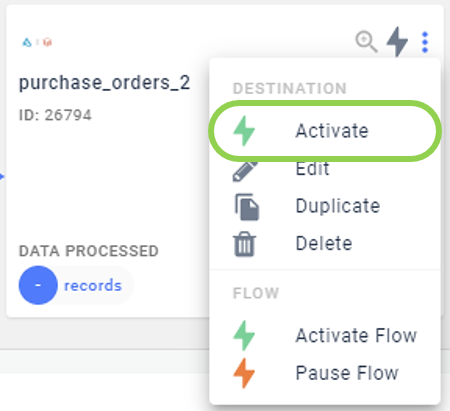Select the Delete menu entry

coord(325,243)
